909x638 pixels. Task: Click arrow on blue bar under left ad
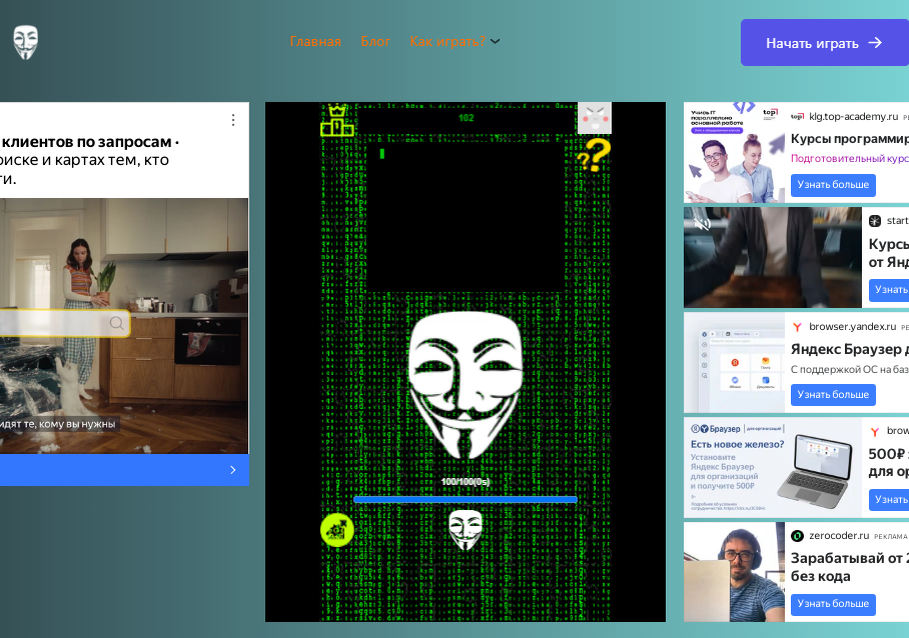click(233, 470)
